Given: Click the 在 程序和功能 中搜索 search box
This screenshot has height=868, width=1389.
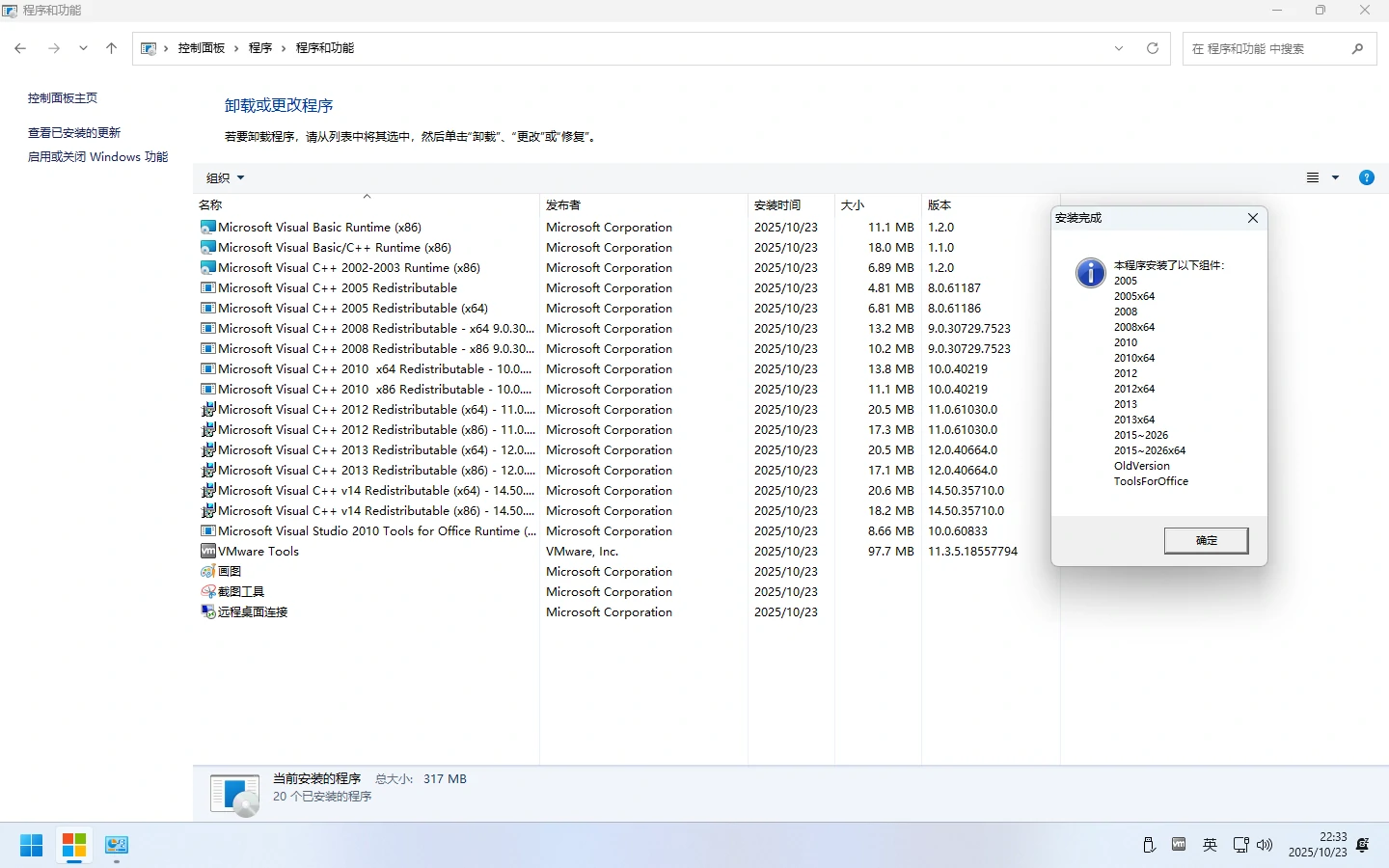Looking at the screenshot, I should click(x=1264, y=48).
